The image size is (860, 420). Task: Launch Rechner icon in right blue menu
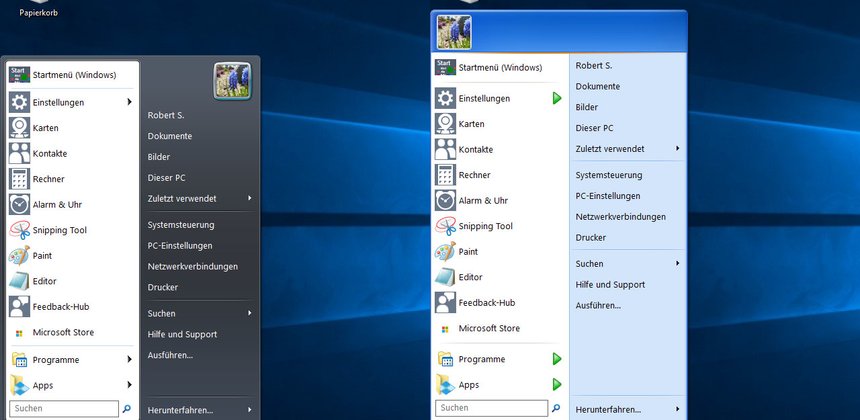click(x=445, y=175)
